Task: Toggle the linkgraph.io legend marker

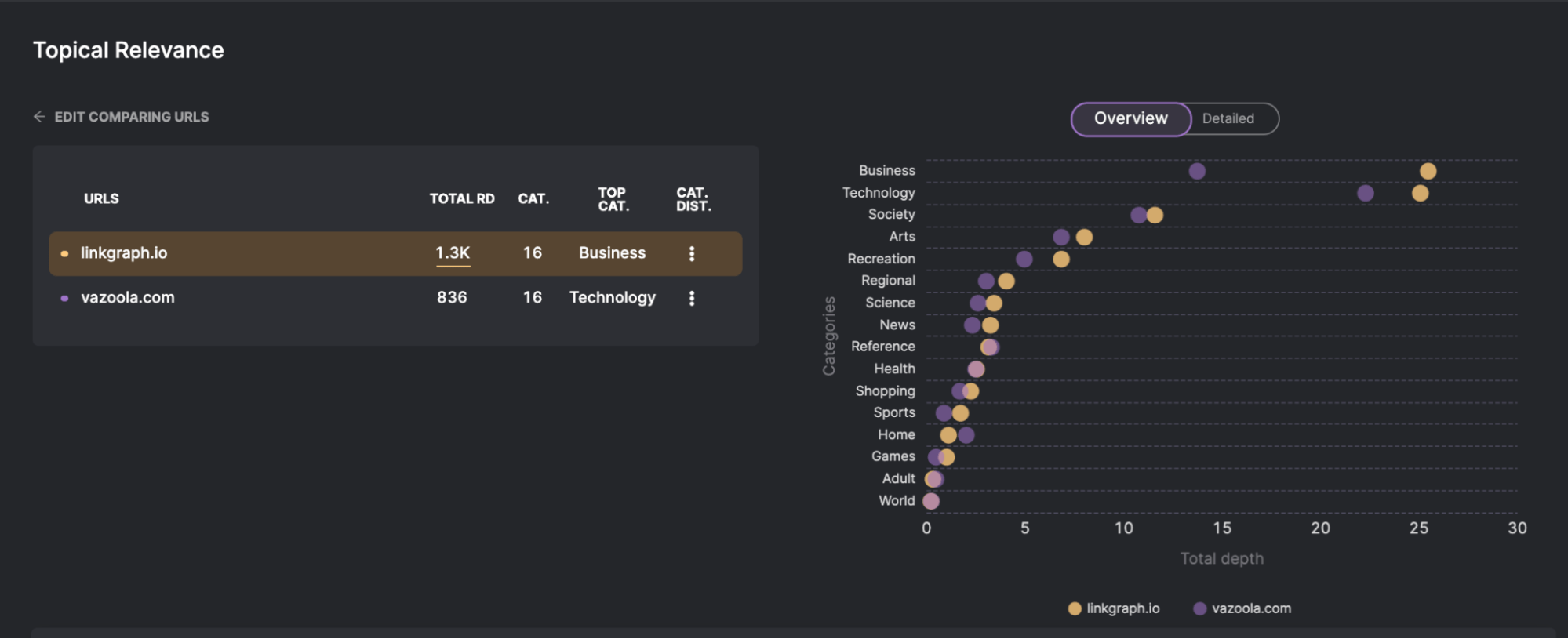Action: pyautogui.click(x=1075, y=608)
